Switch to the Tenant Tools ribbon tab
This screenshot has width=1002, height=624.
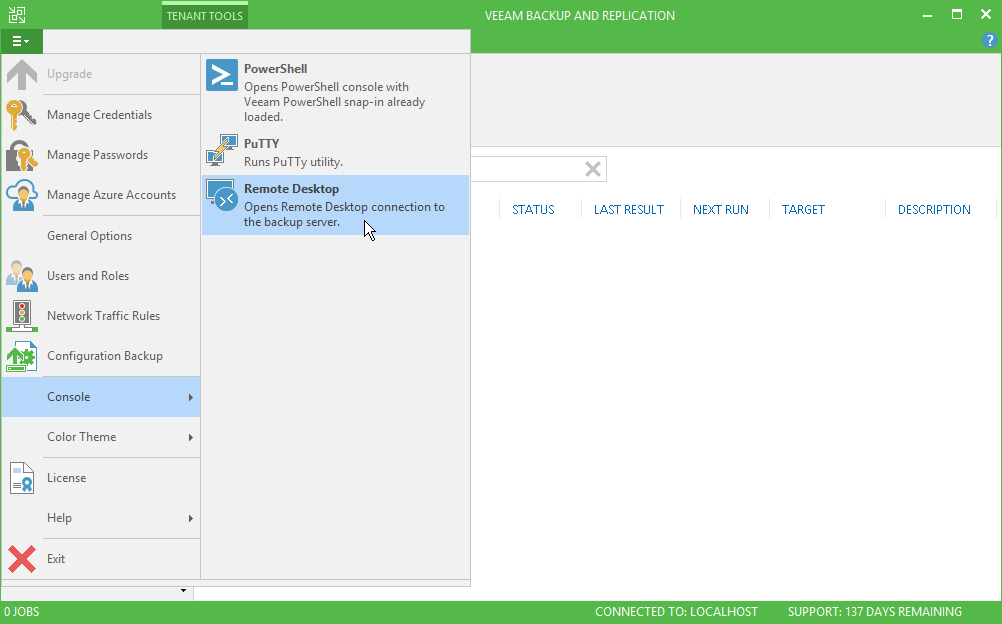[x=204, y=16]
